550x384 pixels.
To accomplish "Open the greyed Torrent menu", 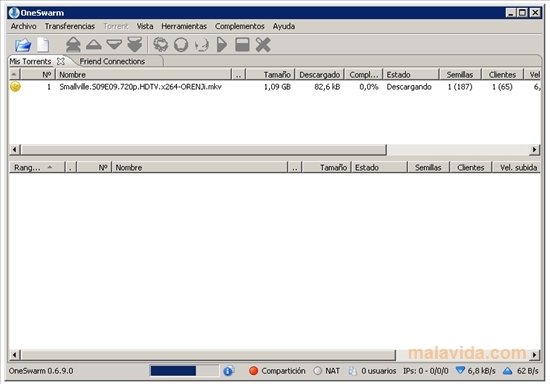I will point(116,26).
